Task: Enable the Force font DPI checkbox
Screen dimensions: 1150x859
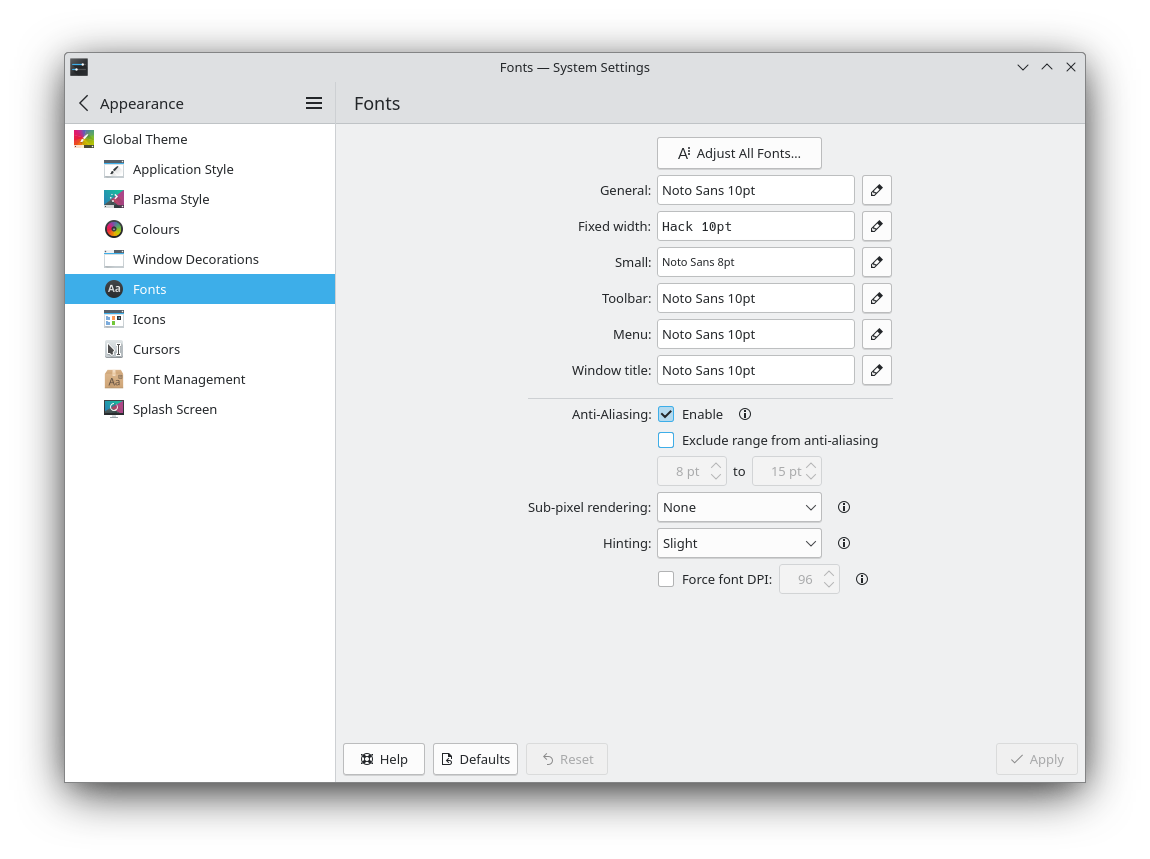Action: point(666,579)
